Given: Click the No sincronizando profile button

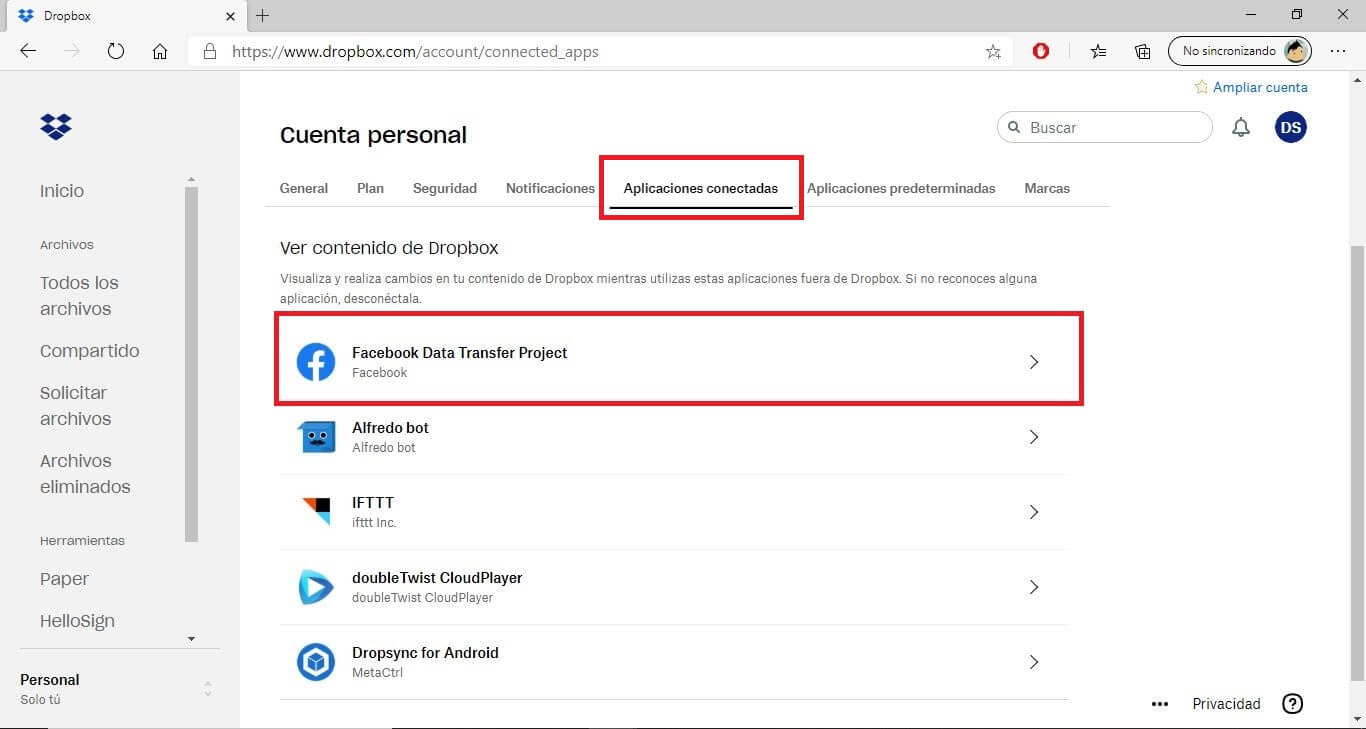Looking at the screenshot, I should coord(1240,51).
